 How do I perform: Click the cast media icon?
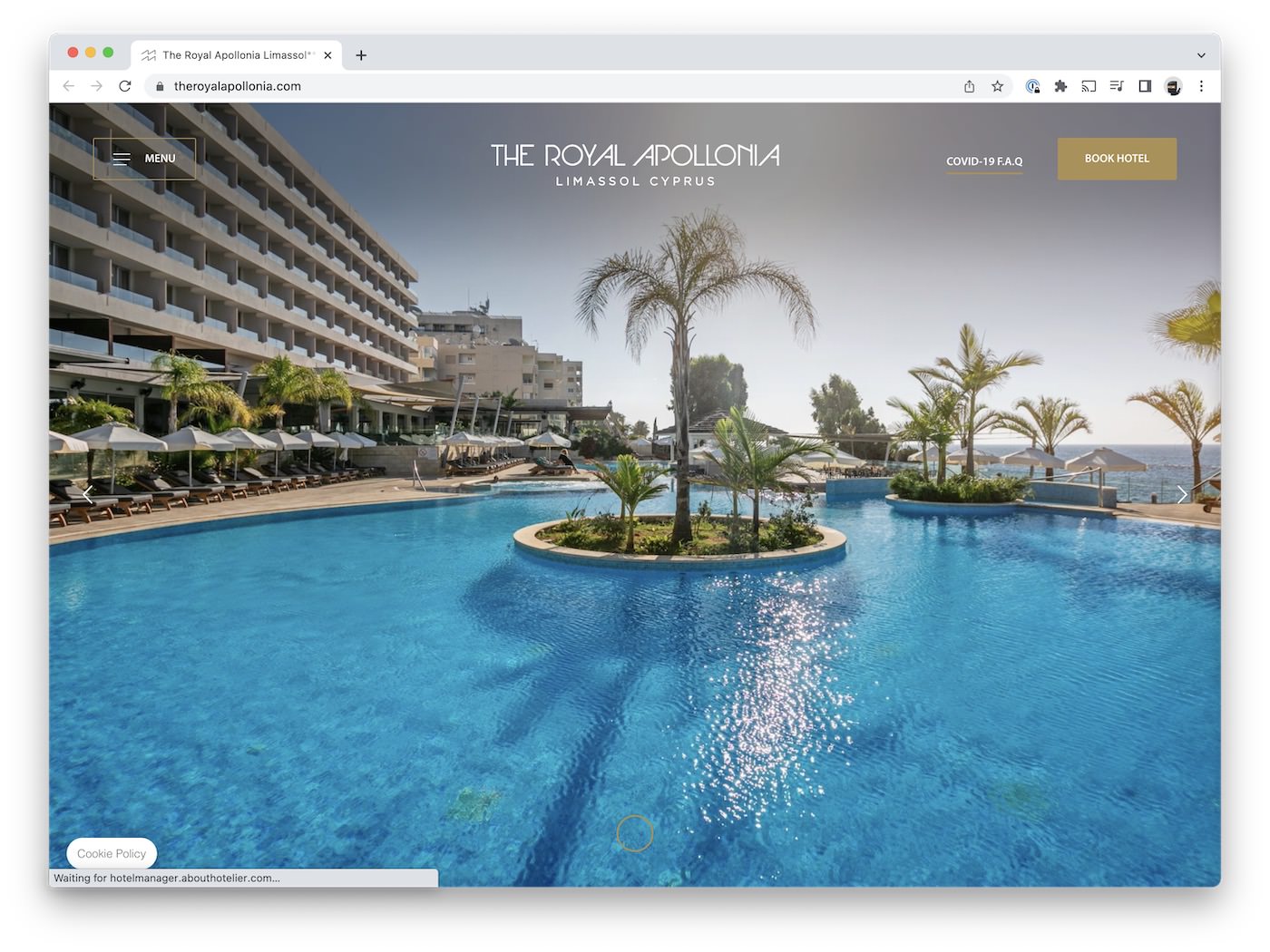pyautogui.click(x=1089, y=86)
